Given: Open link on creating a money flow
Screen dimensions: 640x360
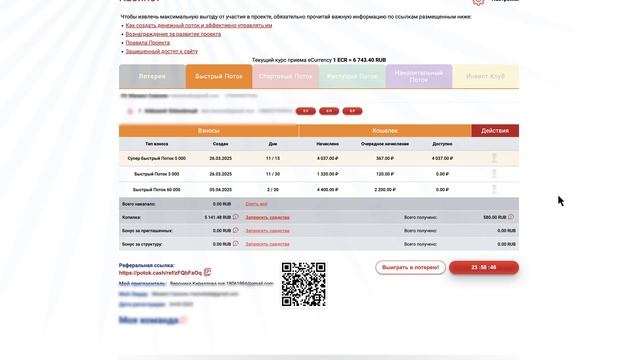Looking at the screenshot, I should (x=199, y=25).
